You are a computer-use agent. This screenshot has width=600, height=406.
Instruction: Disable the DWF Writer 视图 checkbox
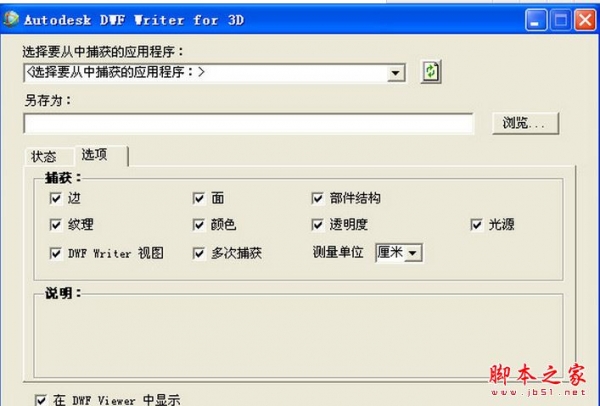(55, 253)
